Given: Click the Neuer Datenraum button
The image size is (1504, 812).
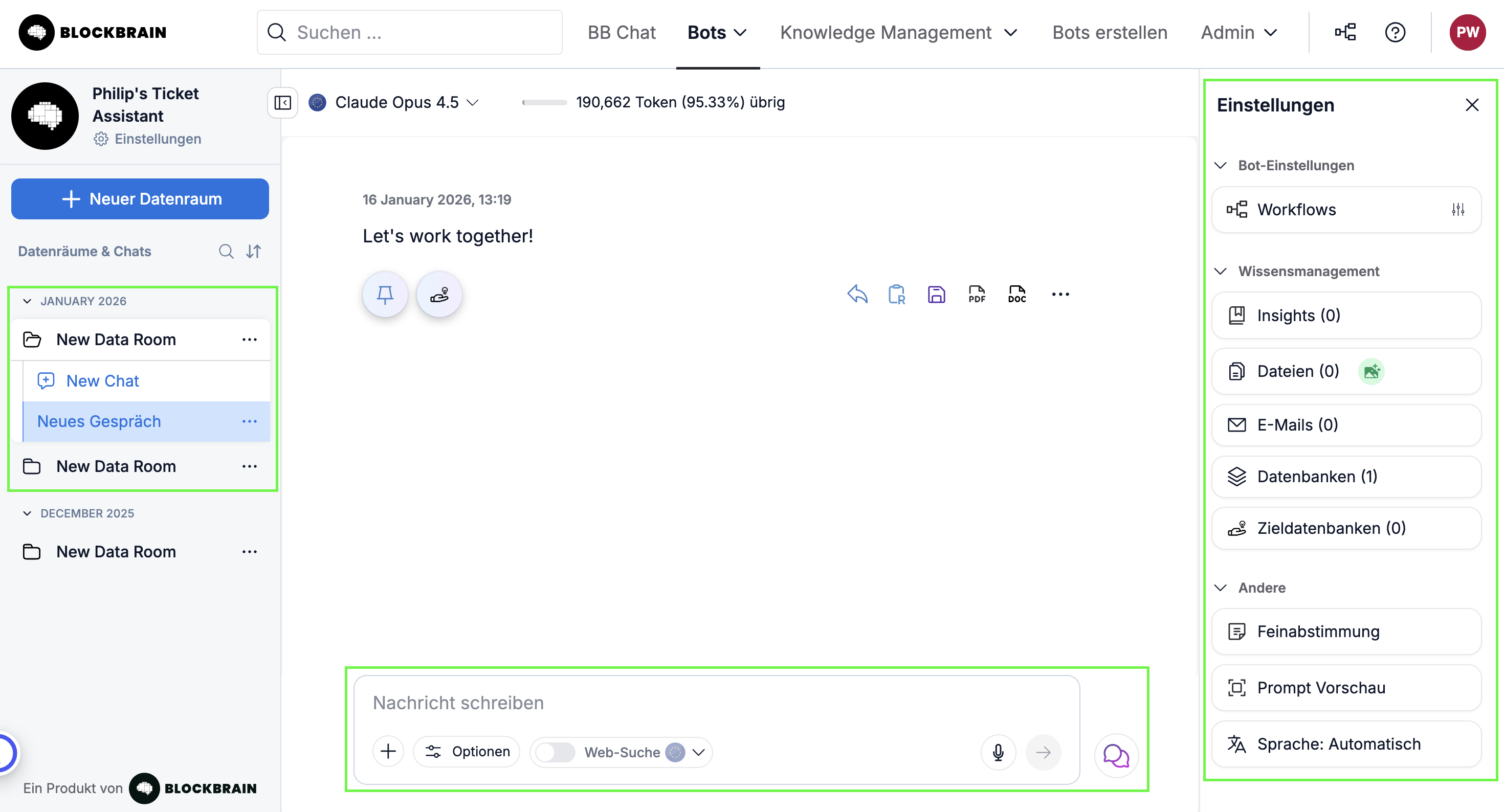Looking at the screenshot, I should click(x=140, y=199).
